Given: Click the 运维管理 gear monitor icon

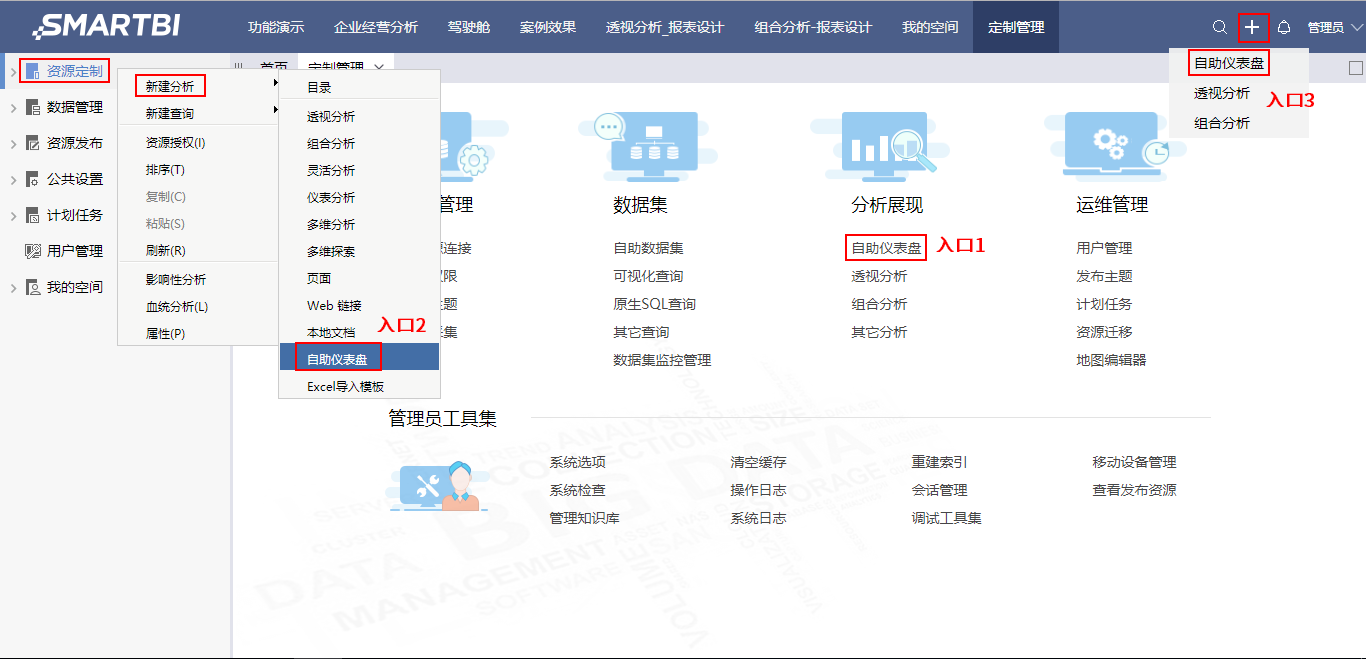Looking at the screenshot, I should (x=1117, y=145).
